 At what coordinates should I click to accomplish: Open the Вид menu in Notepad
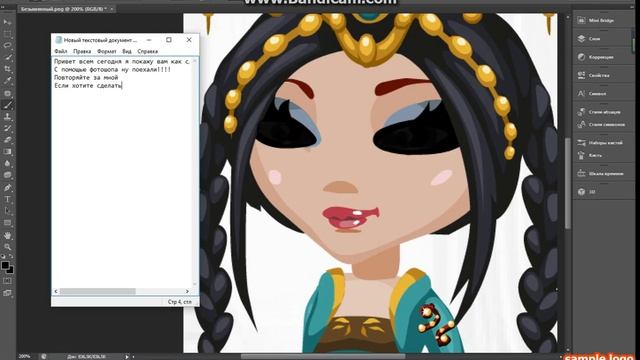pyautogui.click(x=127, y=51)
